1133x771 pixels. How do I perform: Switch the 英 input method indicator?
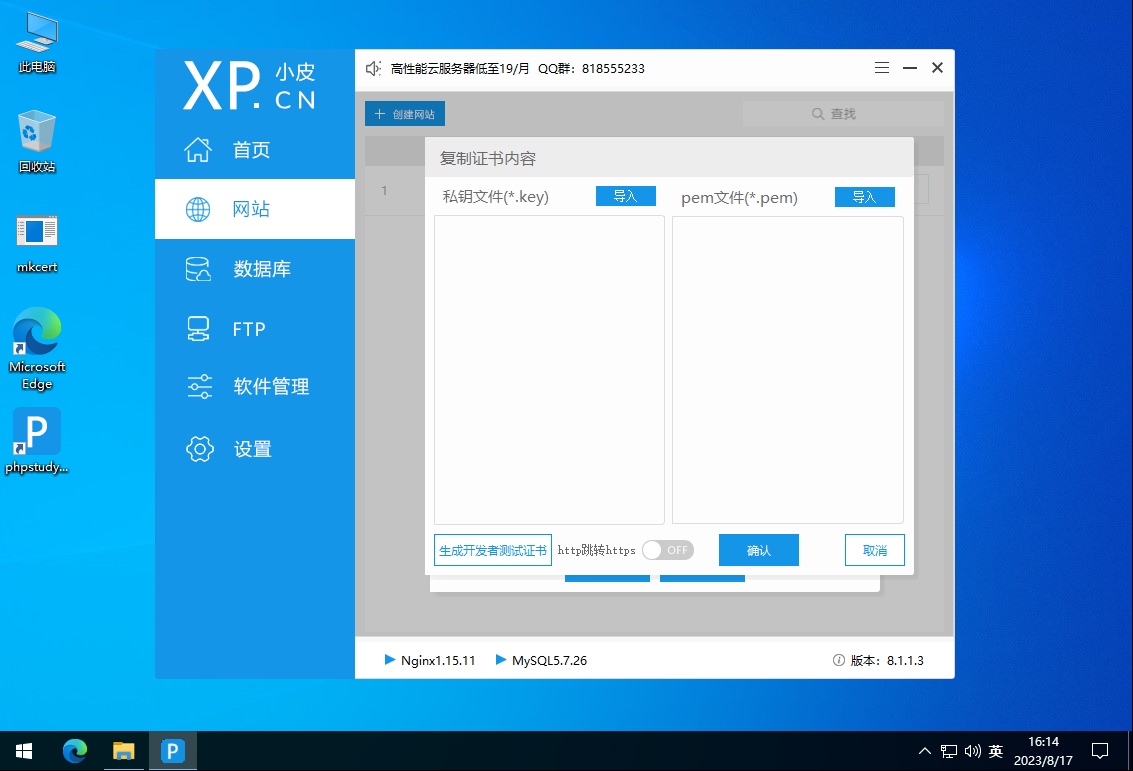click(x=996, y=751)
